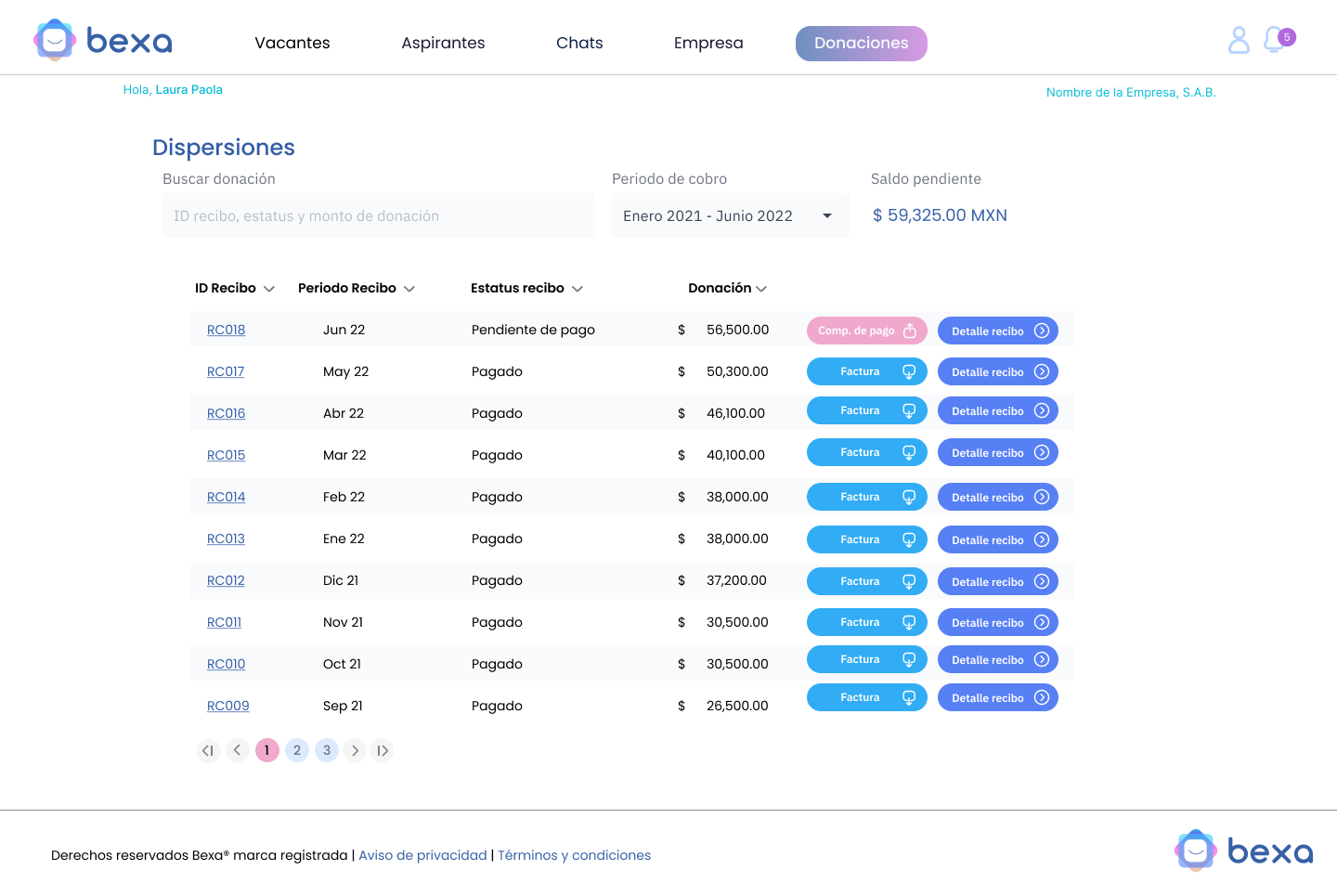Click the user profile icon

coord(1239,39)
